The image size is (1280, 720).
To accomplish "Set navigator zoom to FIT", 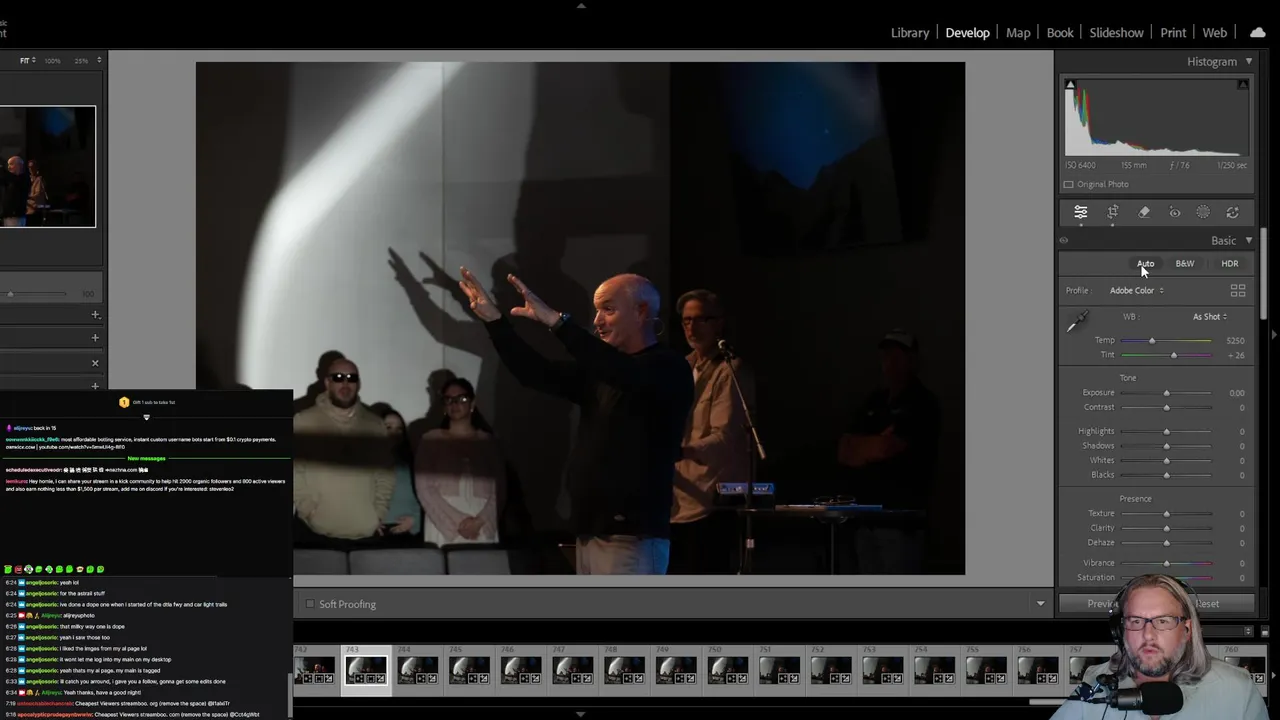I will [x=26, y=60].
